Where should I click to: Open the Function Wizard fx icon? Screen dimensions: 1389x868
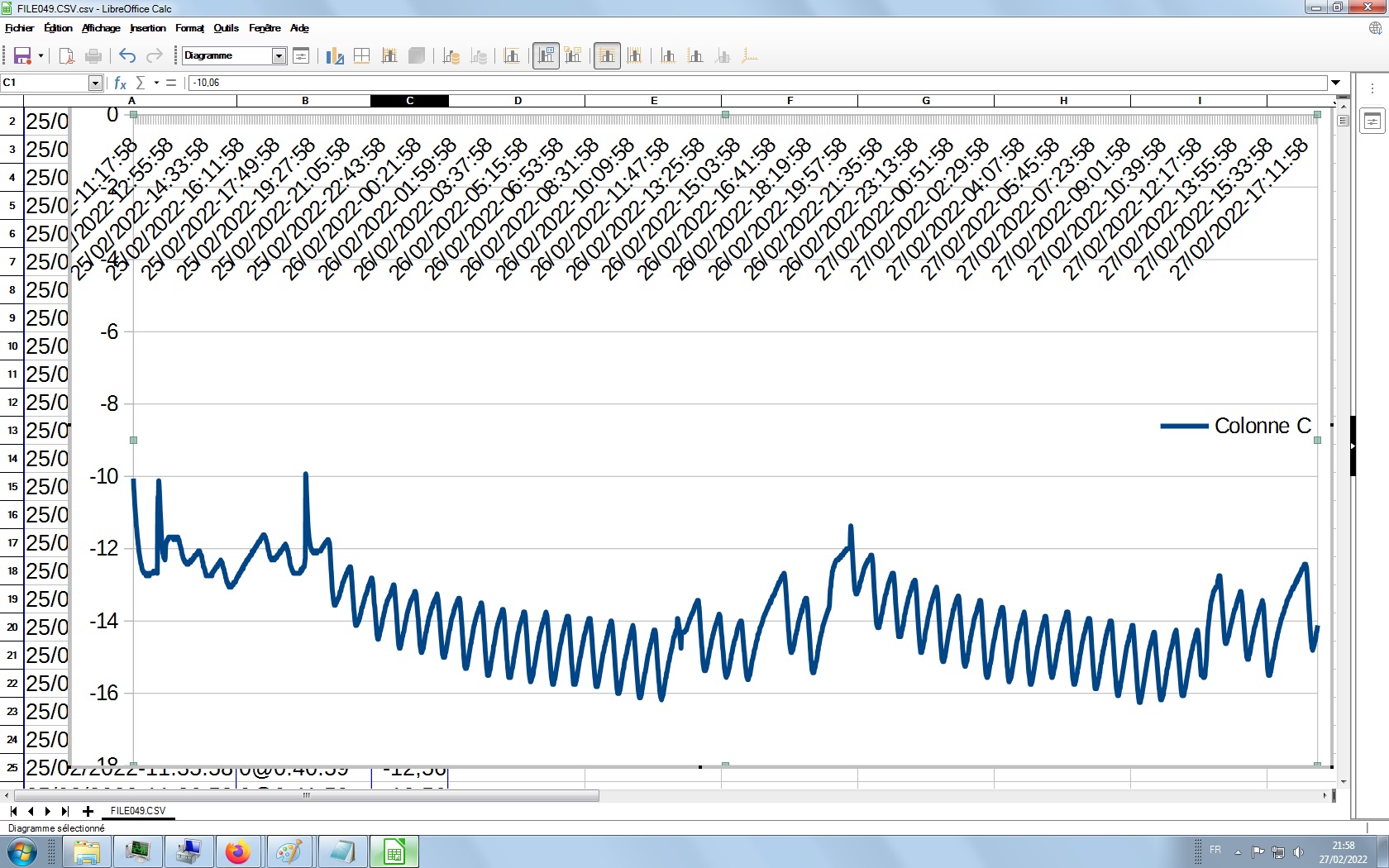tap(120, 83)
